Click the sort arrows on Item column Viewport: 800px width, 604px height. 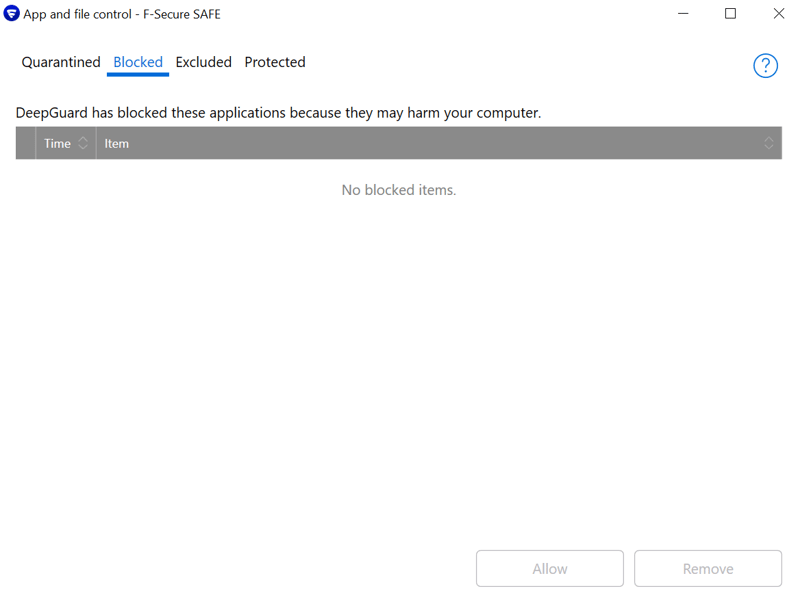pos(768,143)
